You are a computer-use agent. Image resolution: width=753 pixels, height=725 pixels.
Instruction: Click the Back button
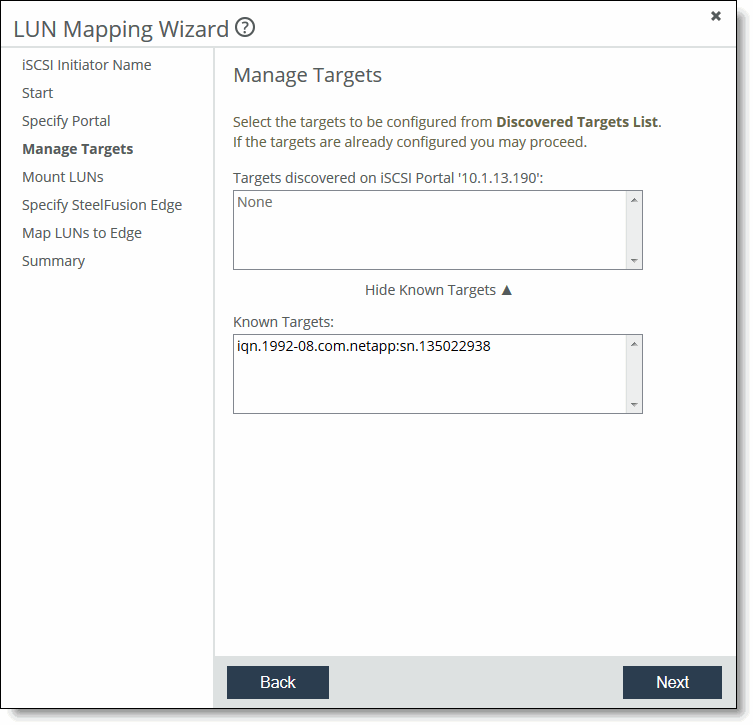[x=278, y=682]
